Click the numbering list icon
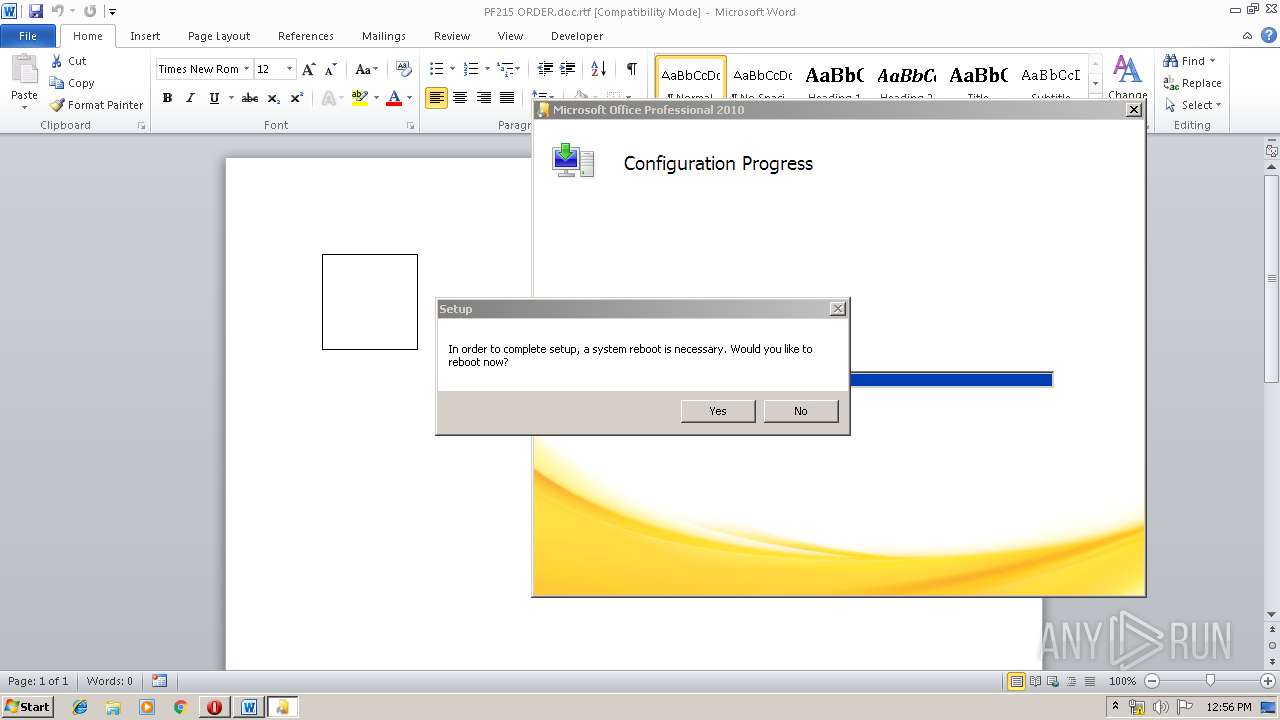The width and height of the screenshot is (1280, 720). (x=472, y=69)
